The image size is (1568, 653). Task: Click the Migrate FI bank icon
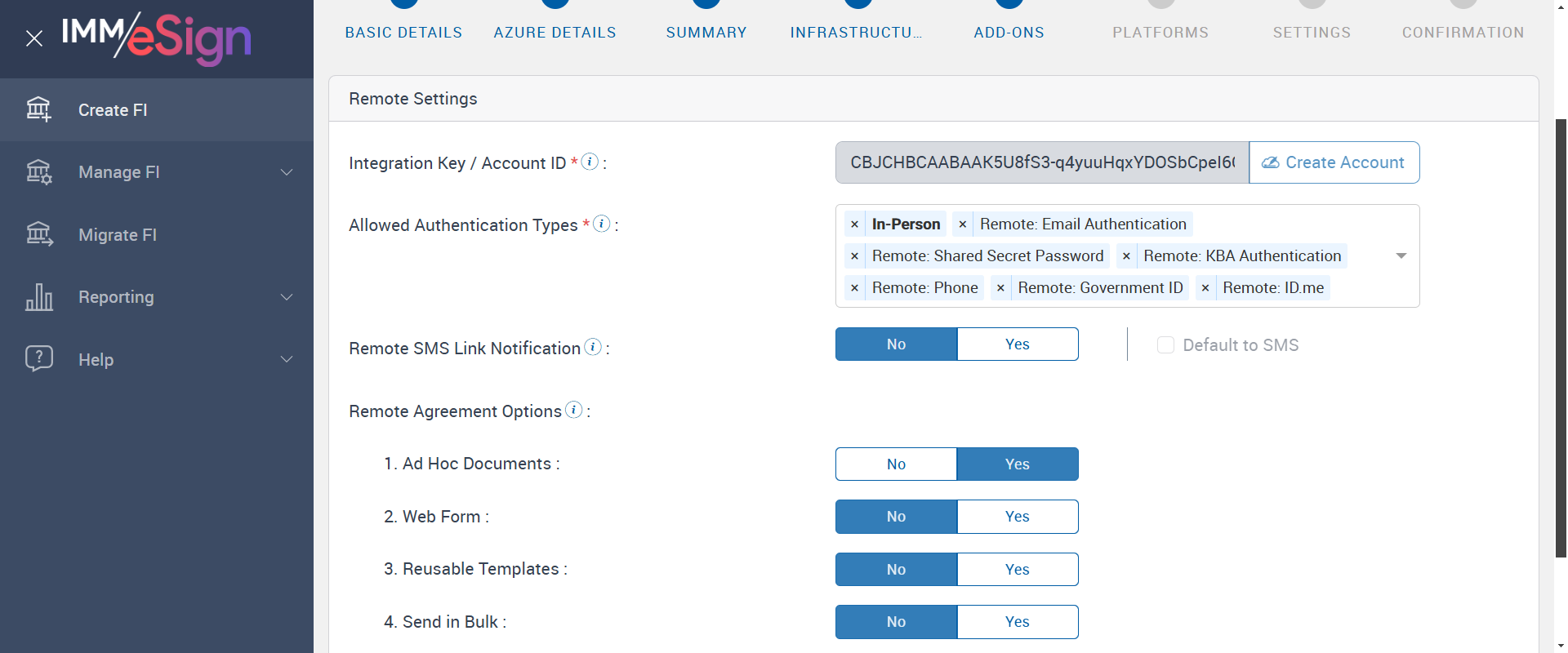pos(38,234)
